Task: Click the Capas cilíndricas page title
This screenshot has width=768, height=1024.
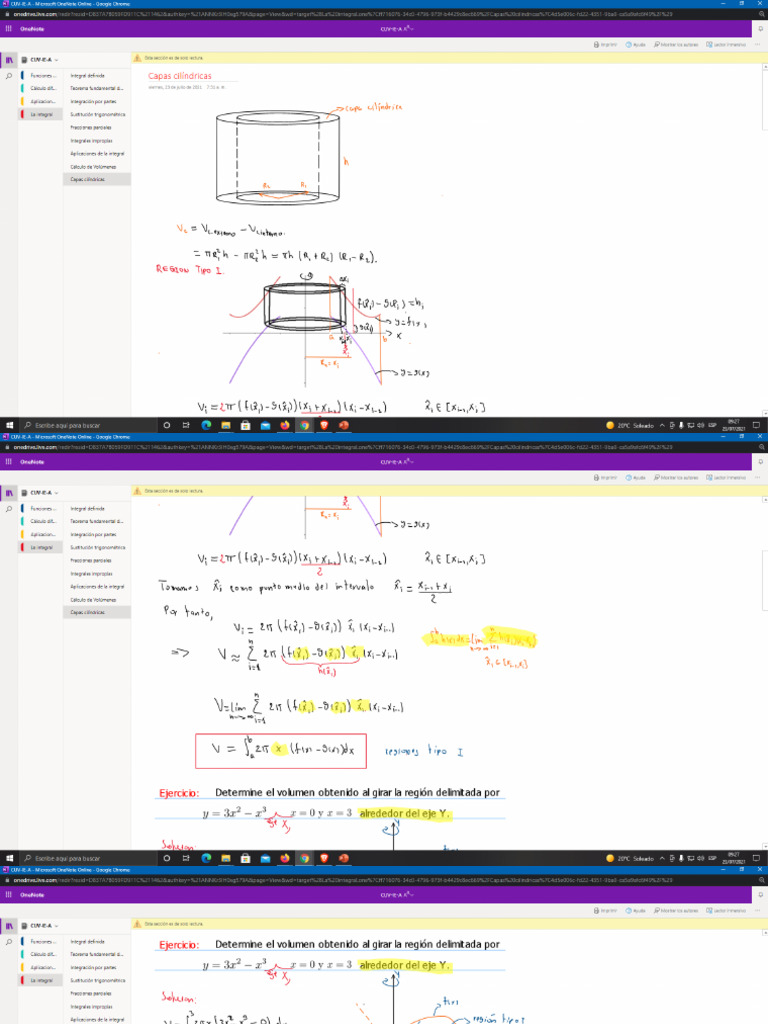Action: point(180,76)
